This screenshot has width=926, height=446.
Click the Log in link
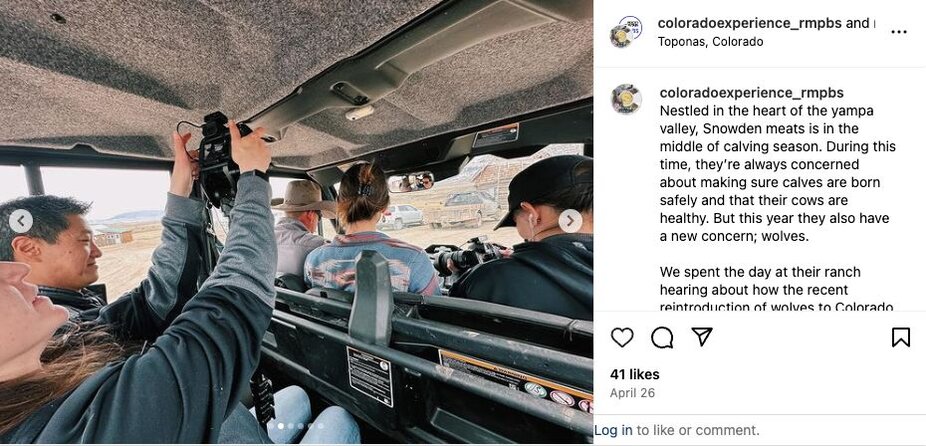pos(613,430)
